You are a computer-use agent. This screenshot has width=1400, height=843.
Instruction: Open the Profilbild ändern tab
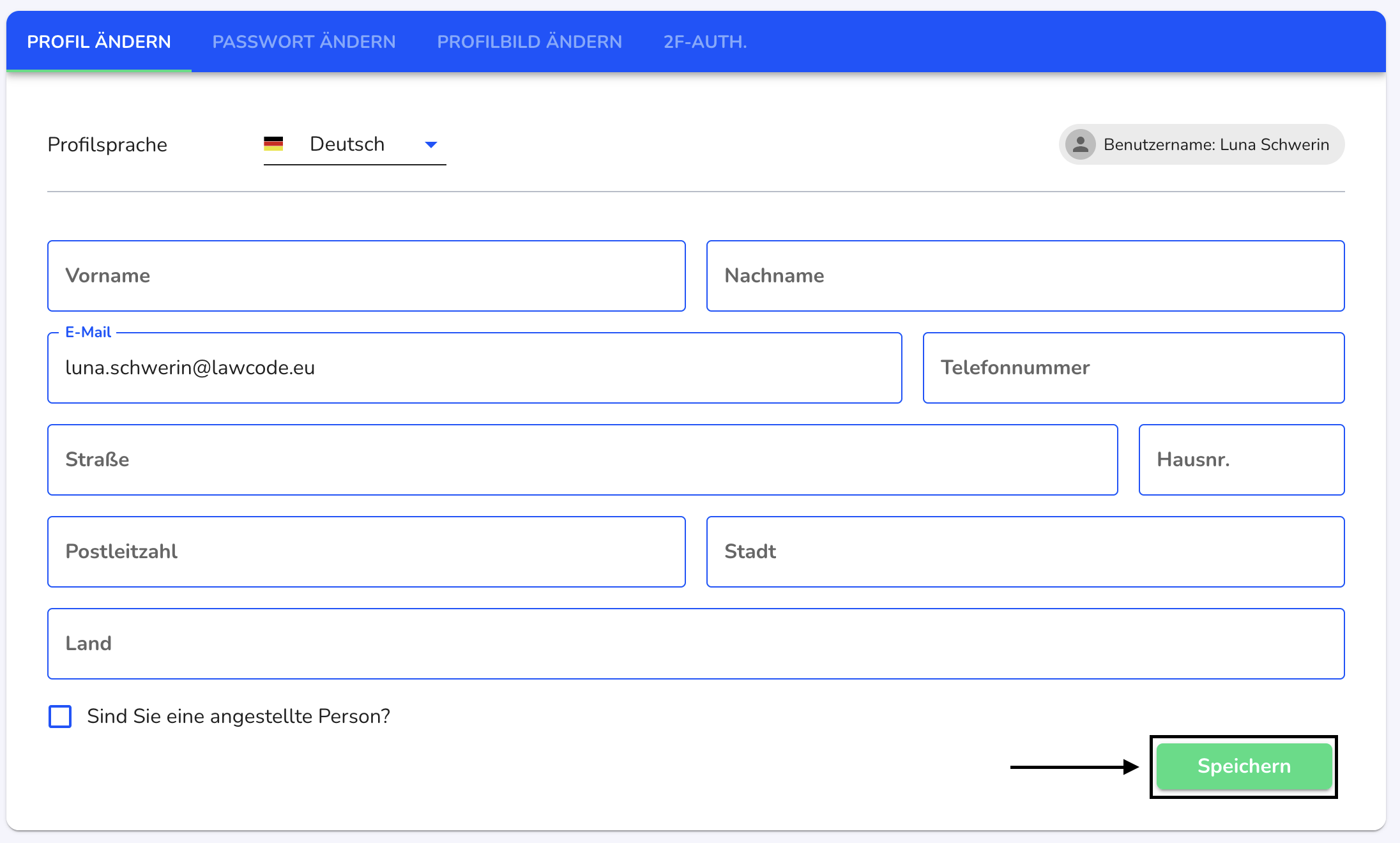tap(529, 42)
